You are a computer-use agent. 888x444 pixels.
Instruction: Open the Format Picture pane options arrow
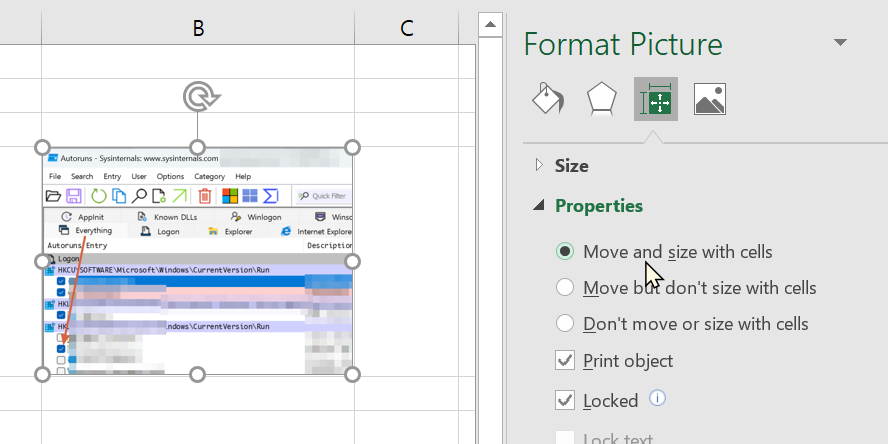pyautogui.click(x=840, y=42)
